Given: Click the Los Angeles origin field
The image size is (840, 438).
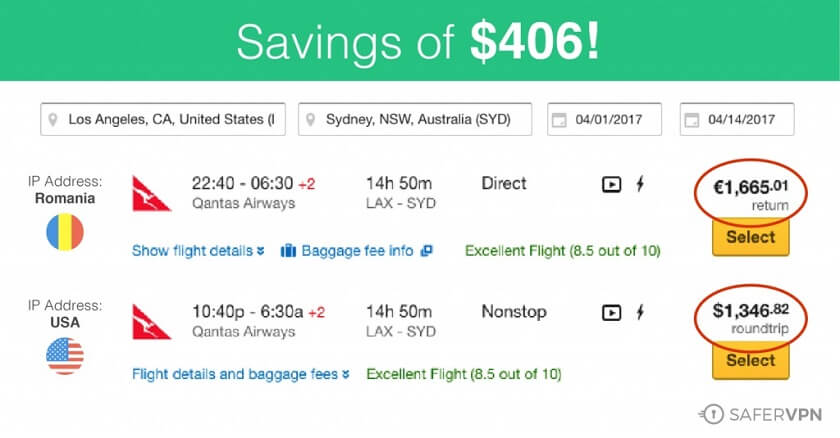Looking at the screenshot, I should (163, 119).
